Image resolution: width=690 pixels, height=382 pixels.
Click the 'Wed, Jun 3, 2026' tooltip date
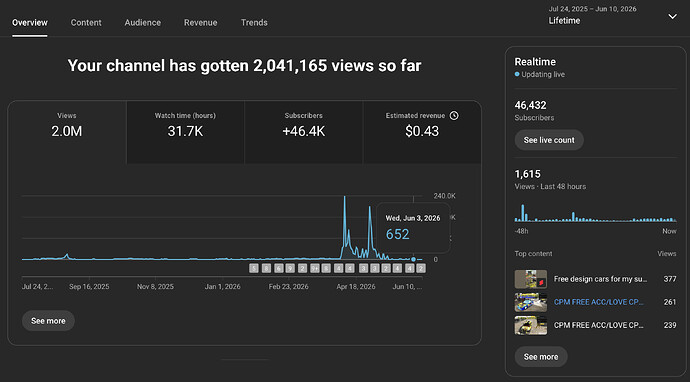point(413,218)
